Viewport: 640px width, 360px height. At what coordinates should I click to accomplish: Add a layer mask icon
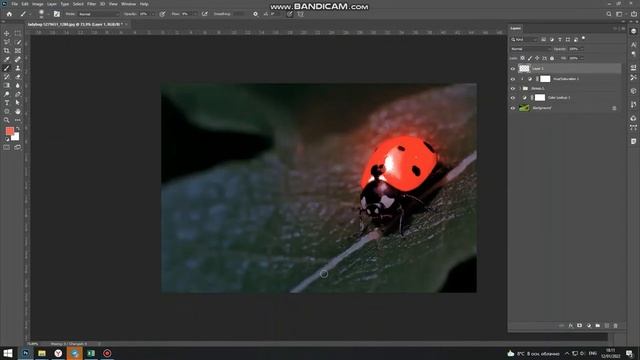click(580, 326)
